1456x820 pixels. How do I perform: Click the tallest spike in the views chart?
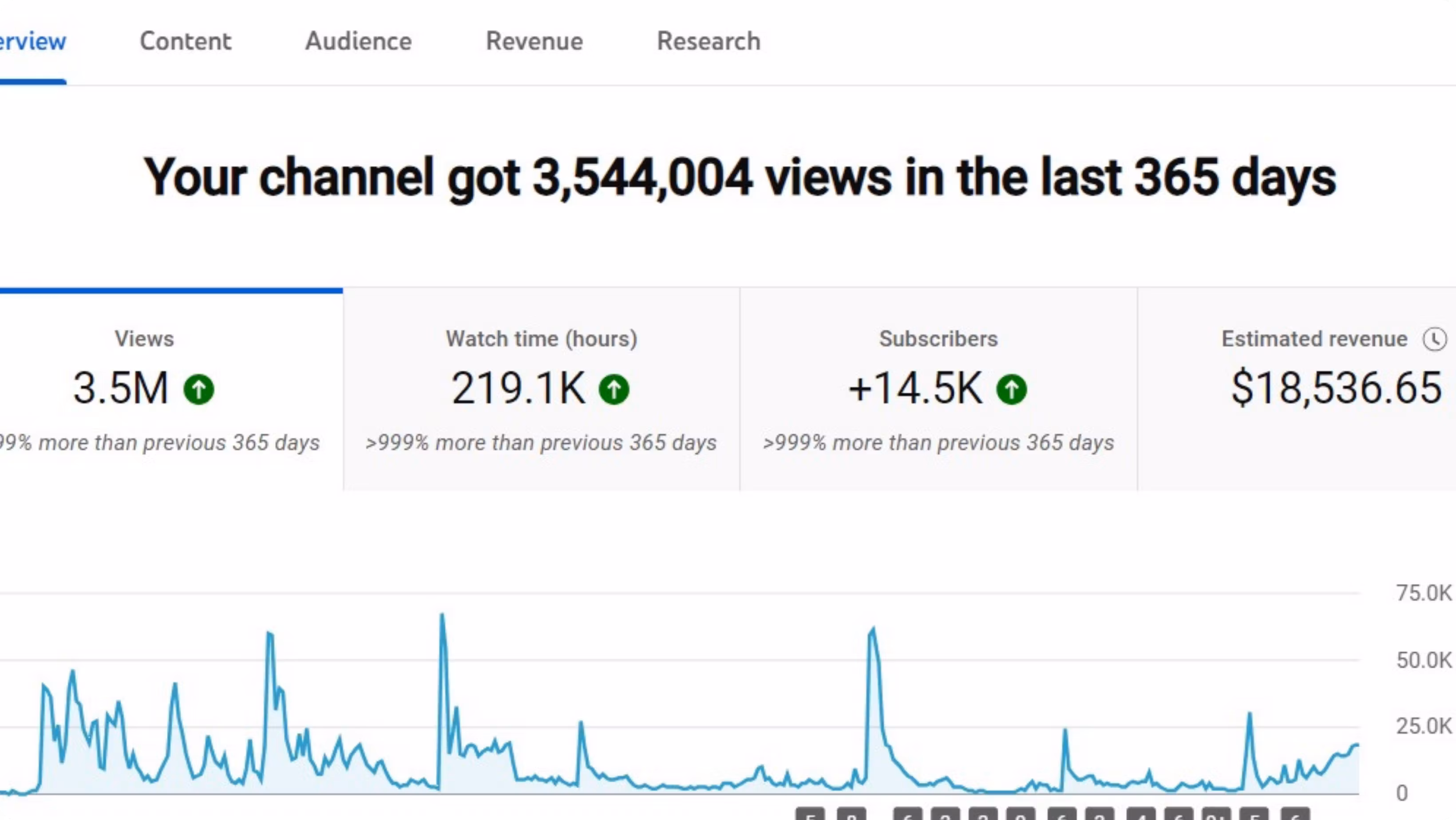(x=442, y=616)
